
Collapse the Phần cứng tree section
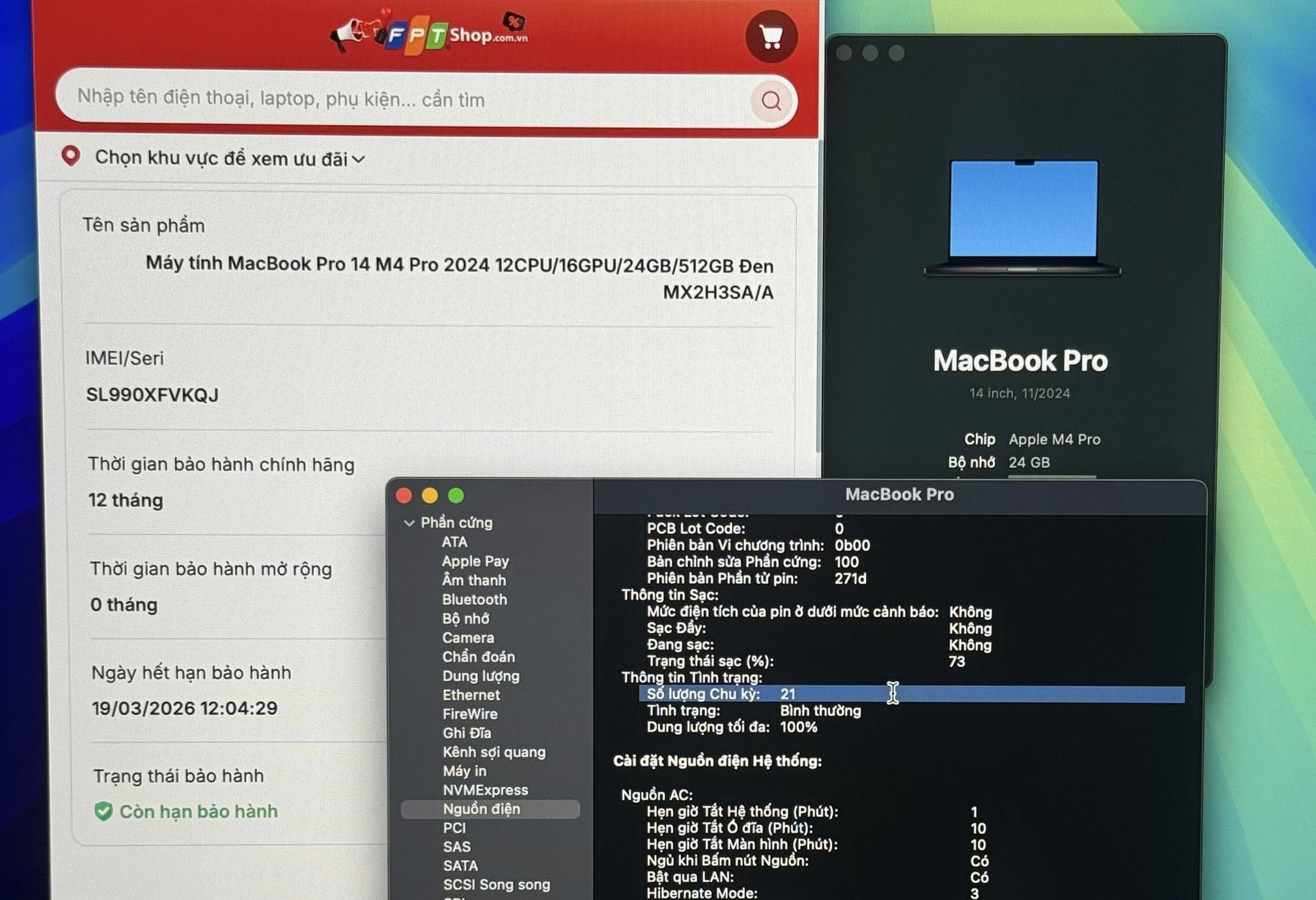pyautogui.click(x=409, y=523)
